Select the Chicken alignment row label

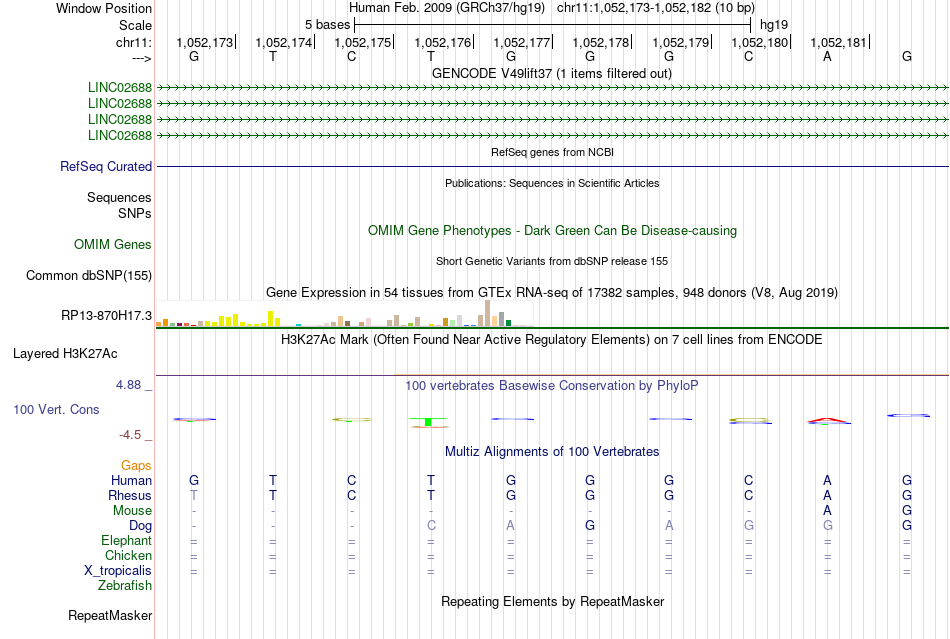click(x=128, y=555)
